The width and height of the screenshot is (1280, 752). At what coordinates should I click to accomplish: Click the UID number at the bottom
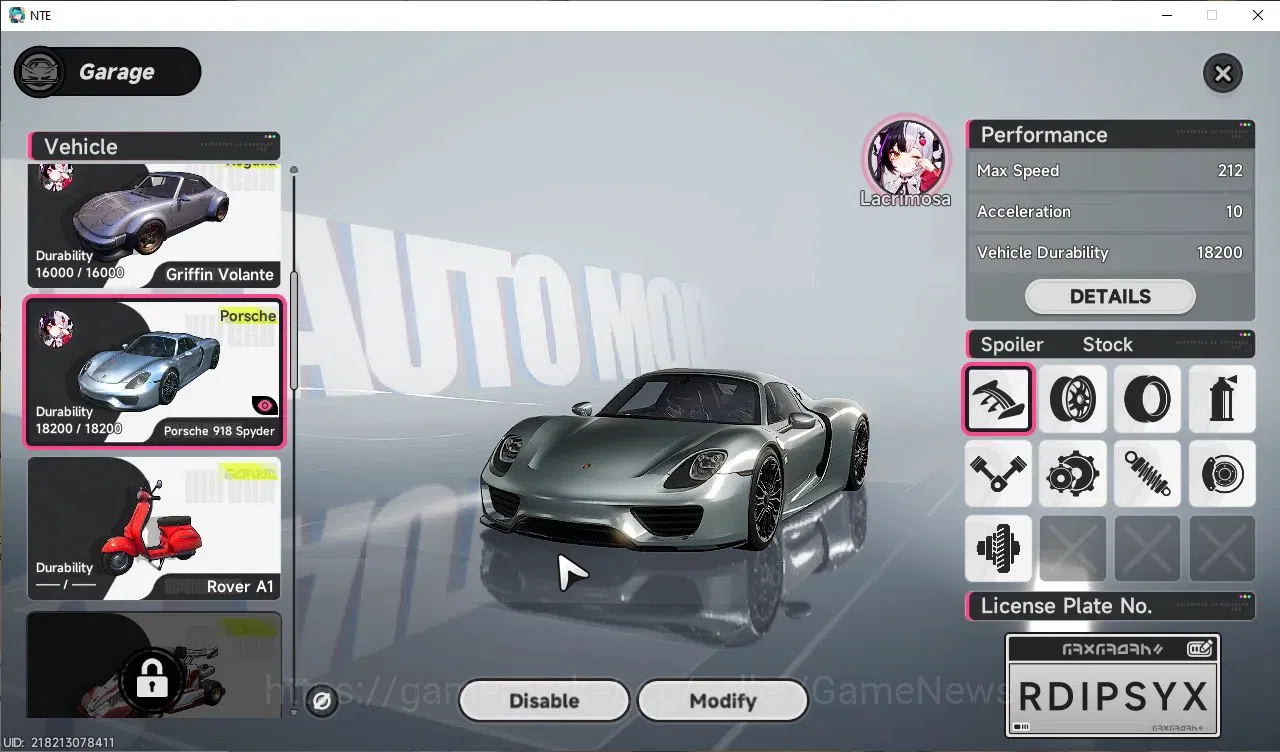[x=58, y=743]
